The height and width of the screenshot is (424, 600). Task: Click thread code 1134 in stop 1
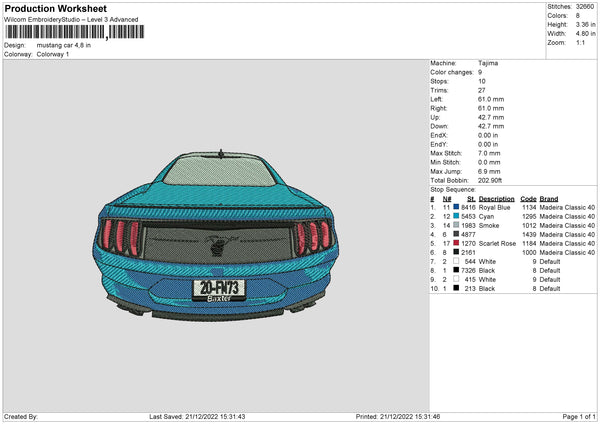tap(529, 207)
